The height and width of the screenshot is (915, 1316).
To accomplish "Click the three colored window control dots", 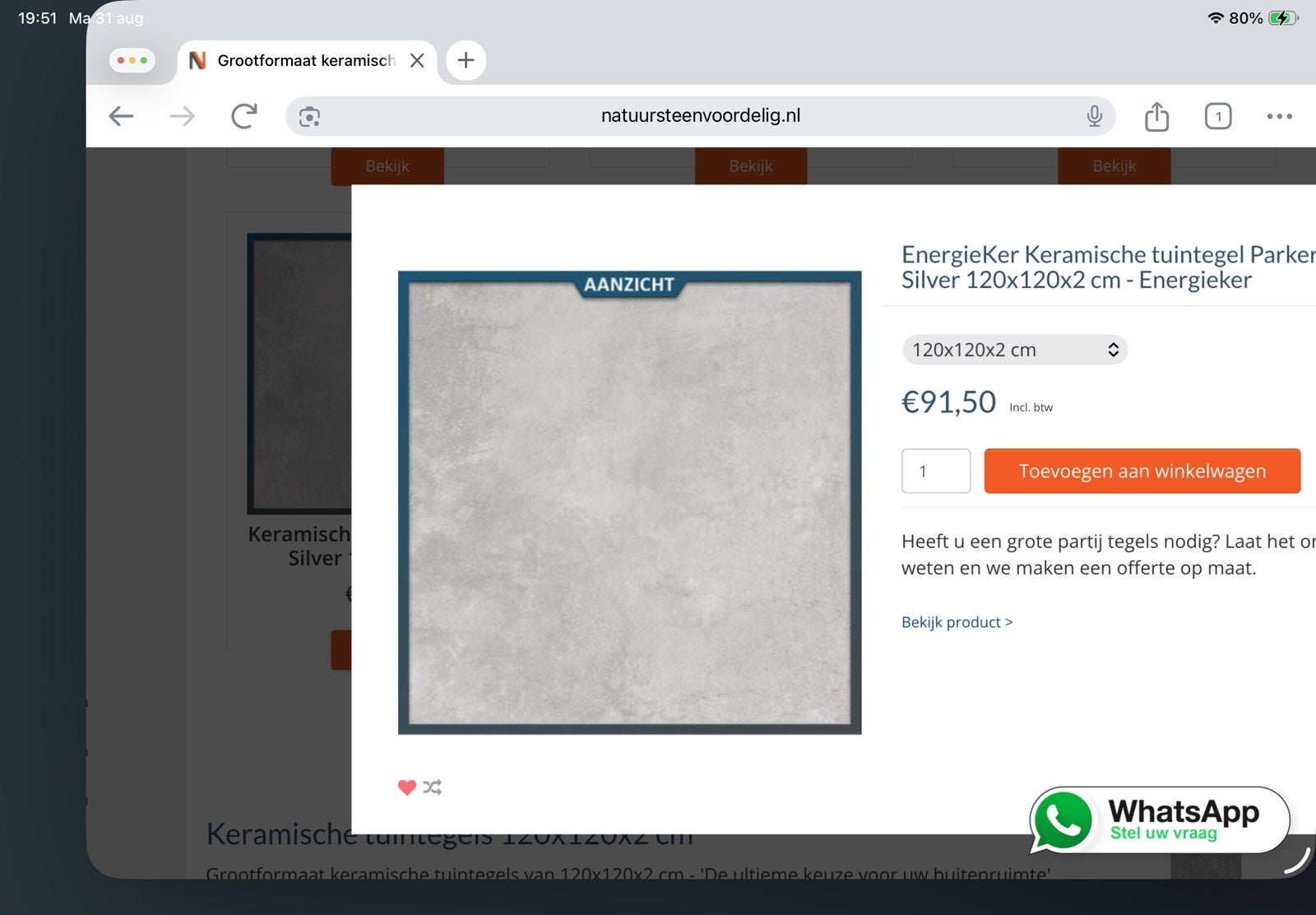I will 132,60.
